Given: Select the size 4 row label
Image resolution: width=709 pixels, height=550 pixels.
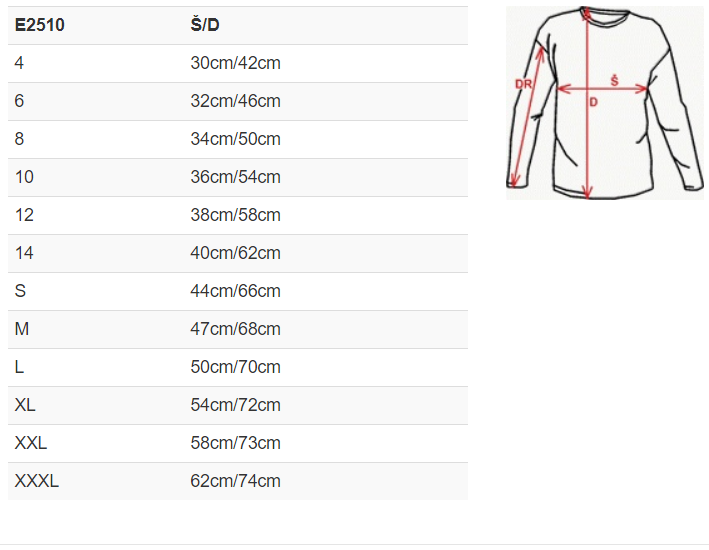Looking at the screenshot, I should (20, 63).
